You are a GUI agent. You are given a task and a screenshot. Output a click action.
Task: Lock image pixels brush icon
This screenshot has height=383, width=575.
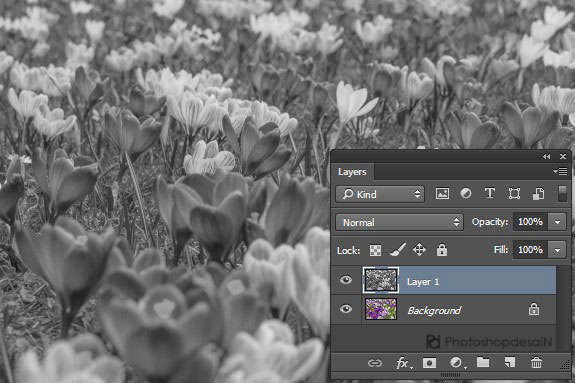[398, 250]
